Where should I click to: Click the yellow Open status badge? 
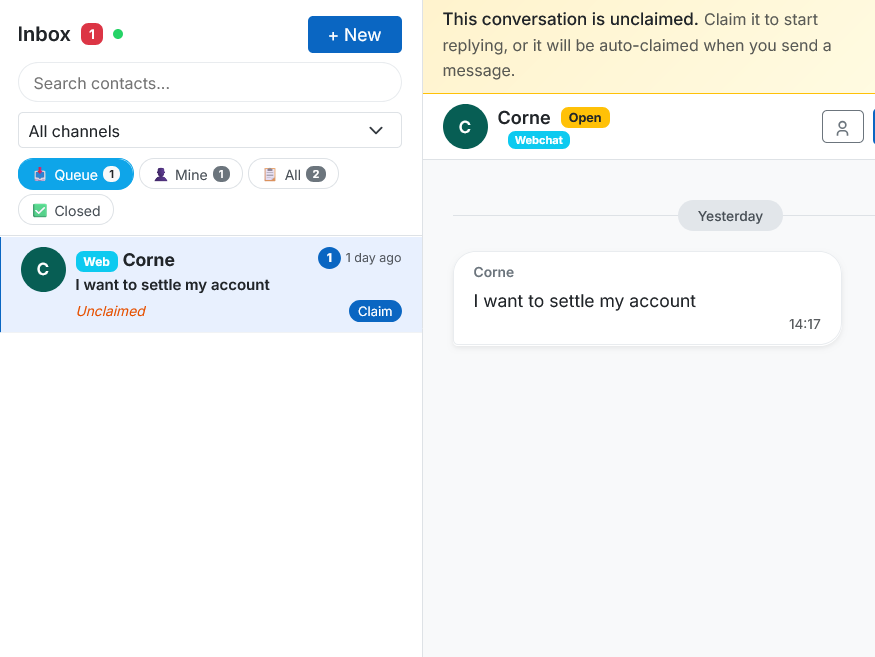[585, 117]
